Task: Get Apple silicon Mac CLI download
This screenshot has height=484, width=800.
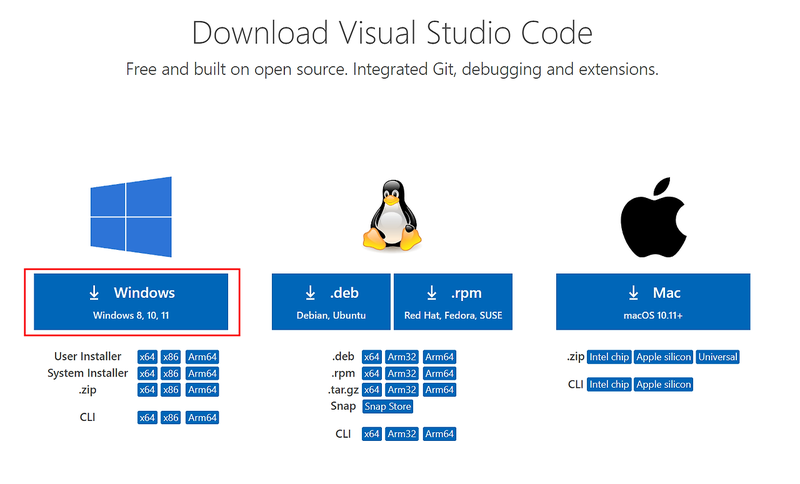Action: (x=664, y=385)
